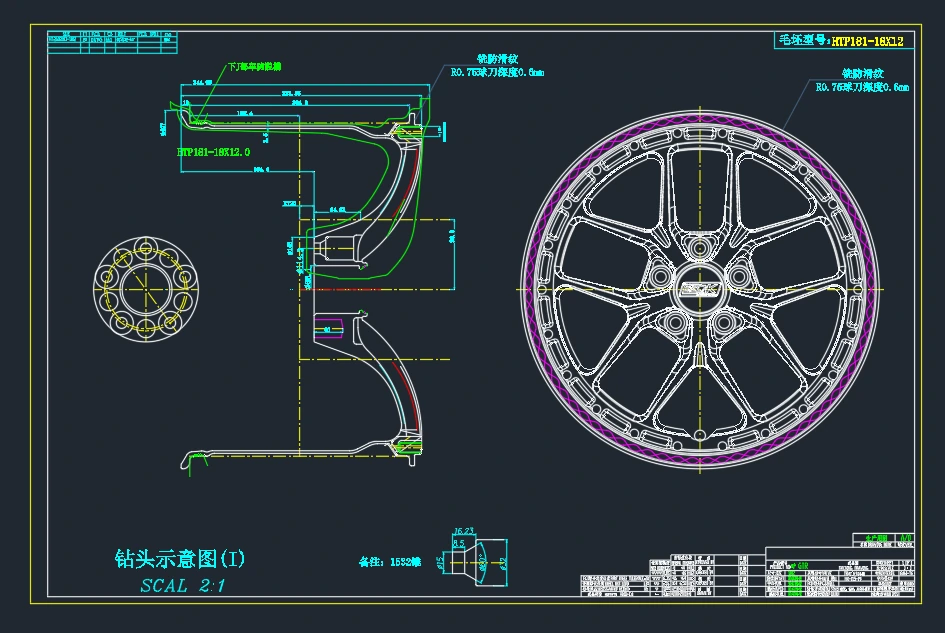Click the center cap logo of the wheel
This screenshot has width=945, height=633.
(700, 289)
